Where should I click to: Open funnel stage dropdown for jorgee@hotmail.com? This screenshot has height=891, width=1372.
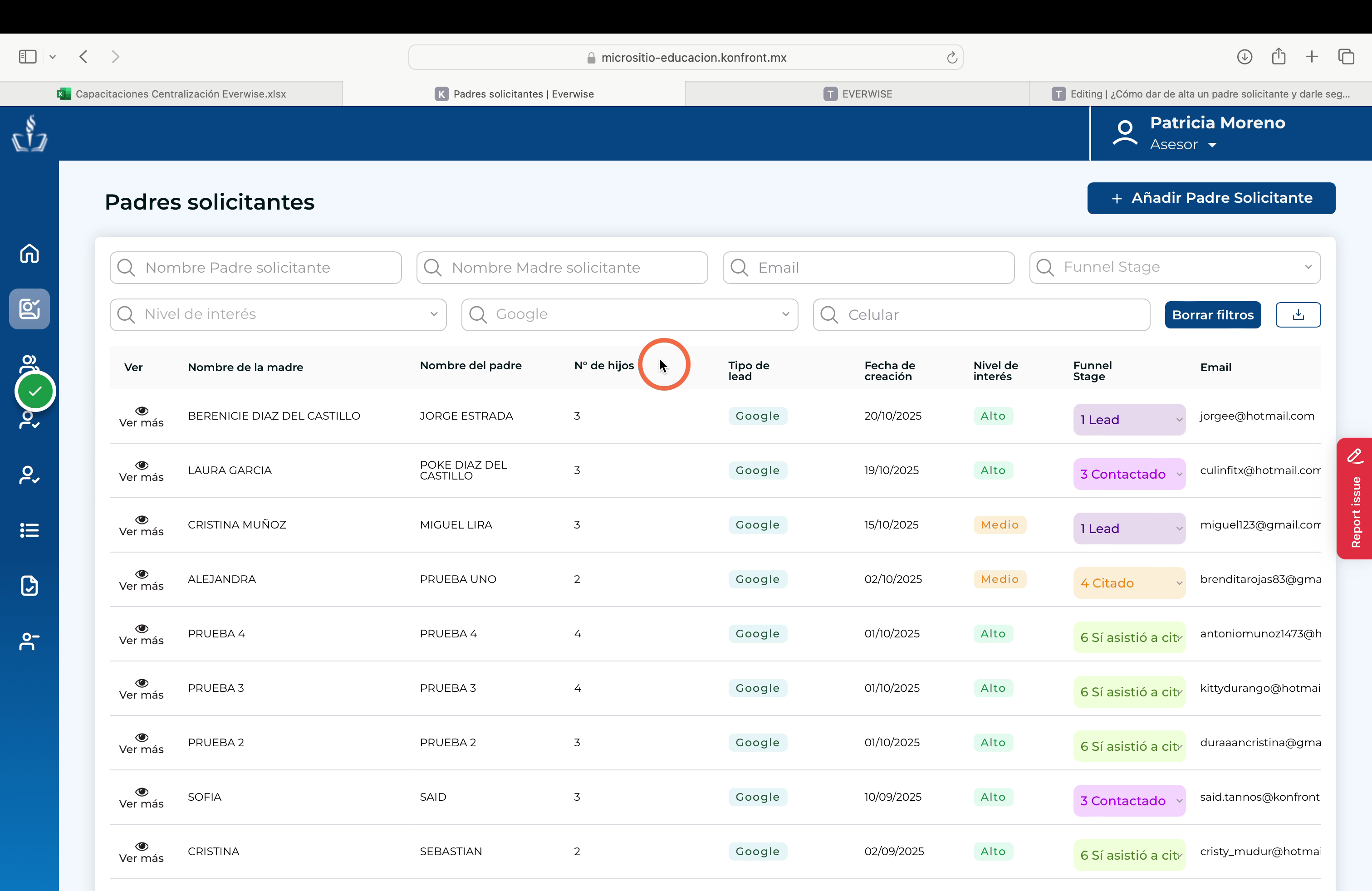[x=1129, y=420]
